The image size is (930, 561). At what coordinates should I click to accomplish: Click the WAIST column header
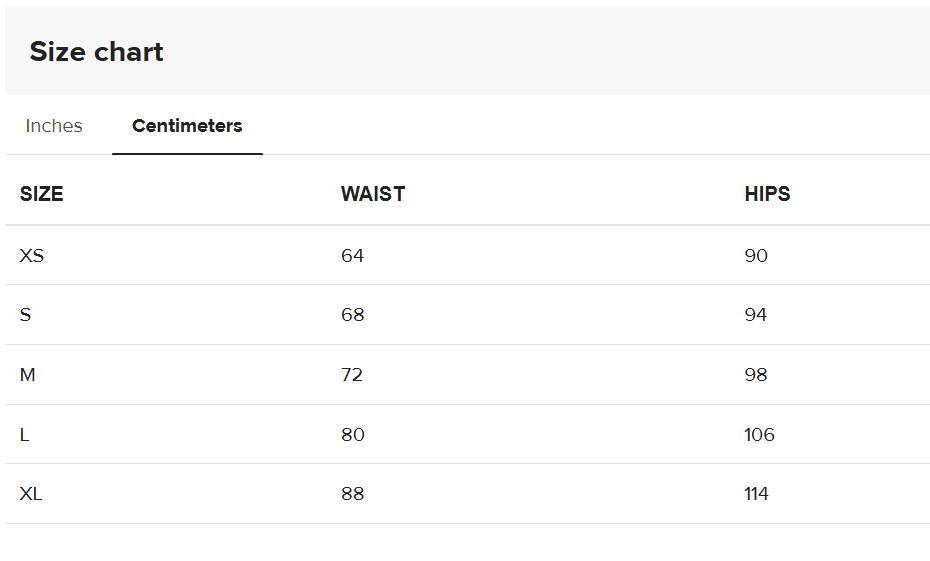pyautogui.click(x=373, y=194)
